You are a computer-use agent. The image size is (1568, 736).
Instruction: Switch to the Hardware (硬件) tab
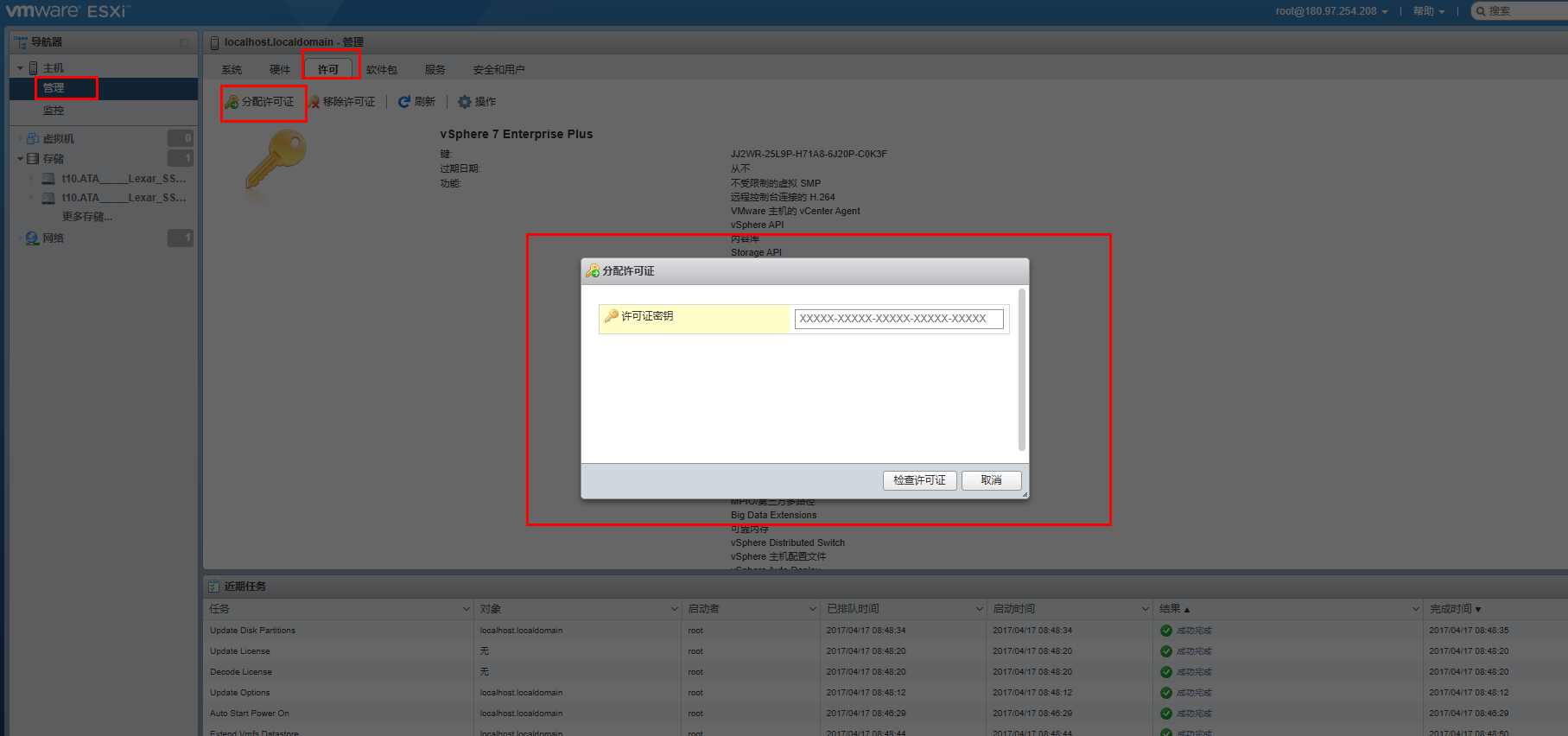(x=279, y=70)
